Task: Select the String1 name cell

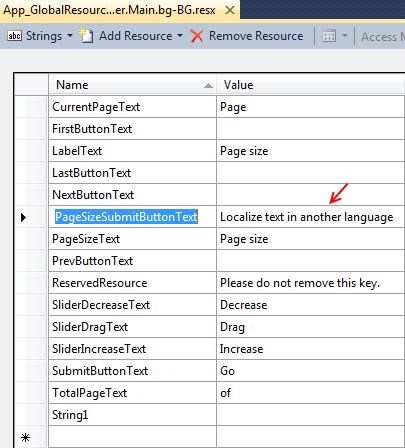Action: (132, 415)
